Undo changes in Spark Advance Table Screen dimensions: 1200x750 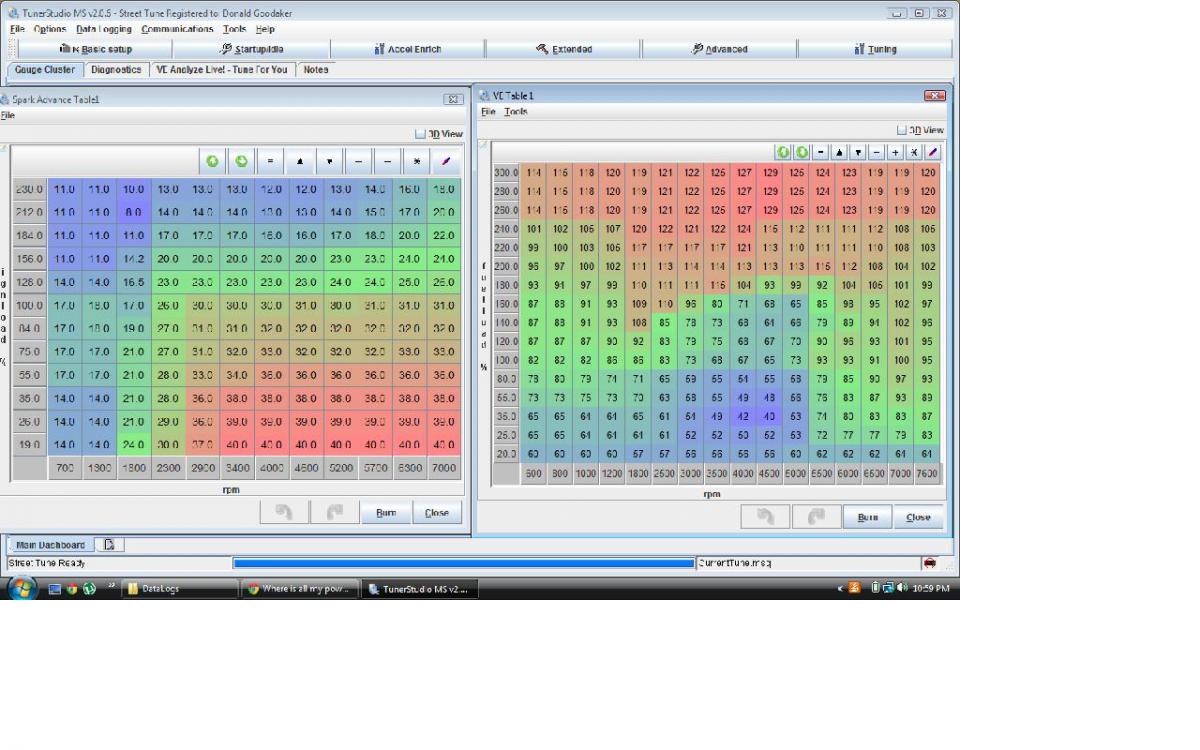(284, 512)
